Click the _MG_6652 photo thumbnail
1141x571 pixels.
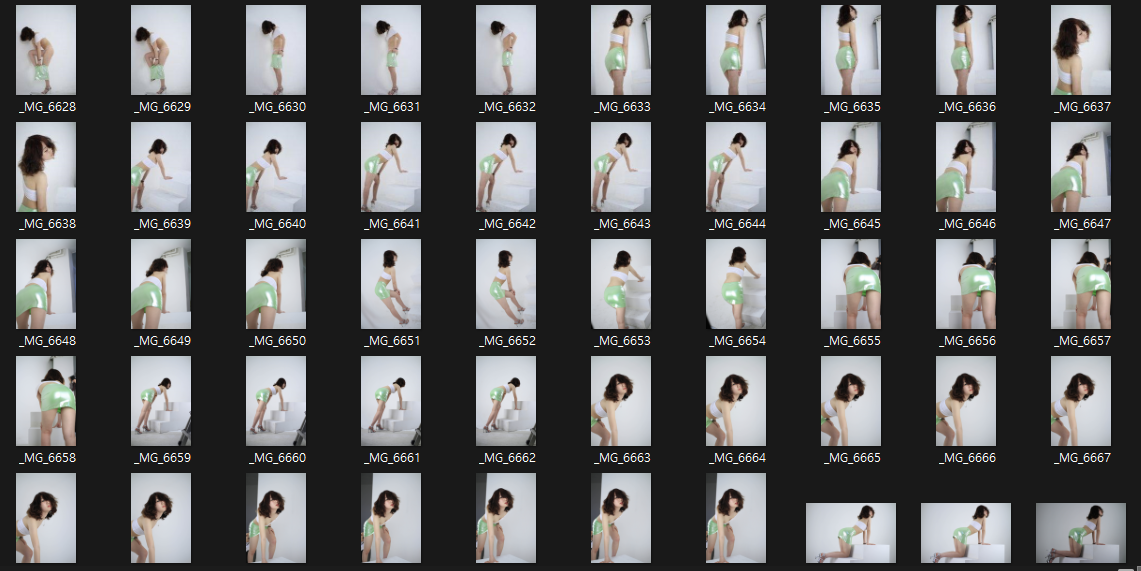(506, 284)
